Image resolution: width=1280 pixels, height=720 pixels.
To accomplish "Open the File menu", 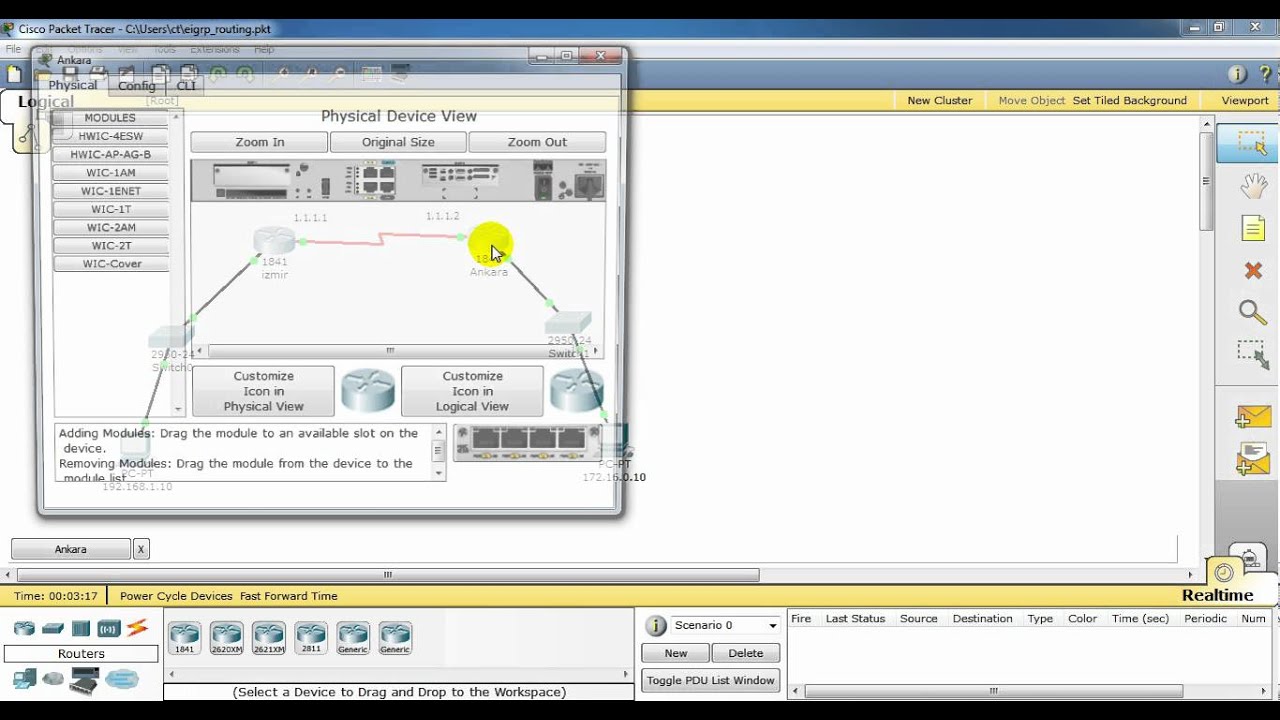I will [x=13, y=48].
